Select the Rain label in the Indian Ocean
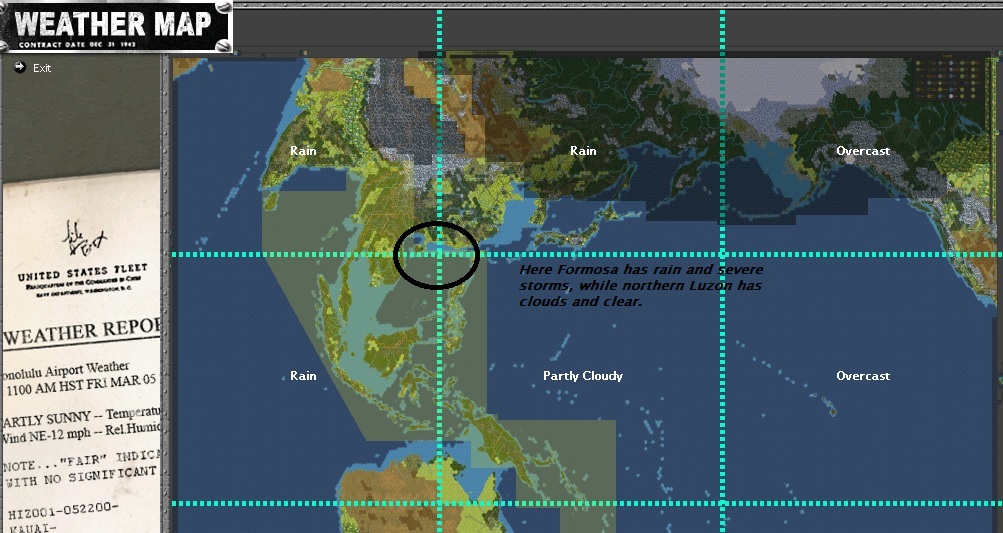 tap(303, 376)
